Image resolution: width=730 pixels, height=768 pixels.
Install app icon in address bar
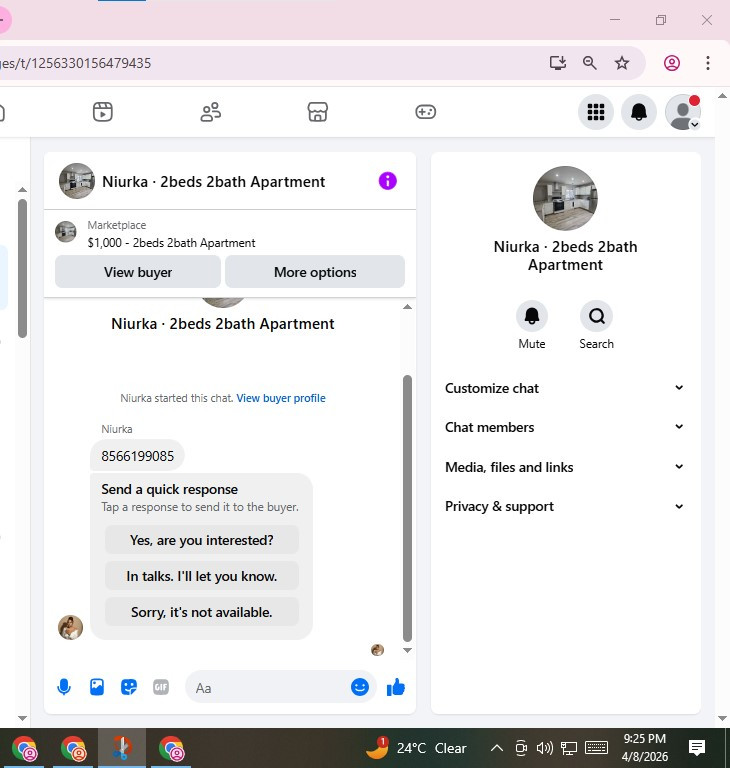pyautogui.click(x=558, y=63)
